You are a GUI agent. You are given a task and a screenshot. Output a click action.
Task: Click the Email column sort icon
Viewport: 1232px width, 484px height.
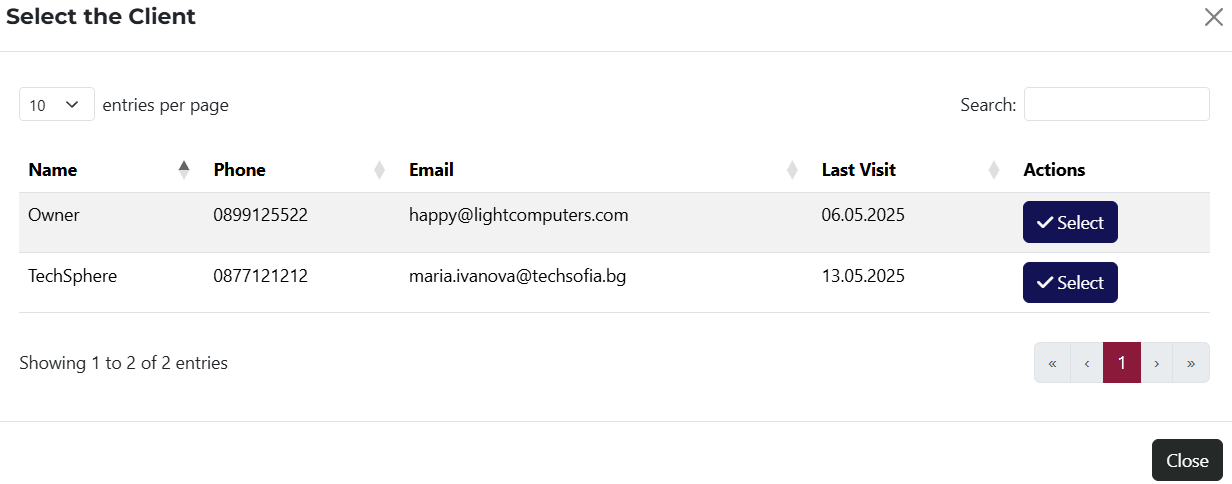click(792, 170)
